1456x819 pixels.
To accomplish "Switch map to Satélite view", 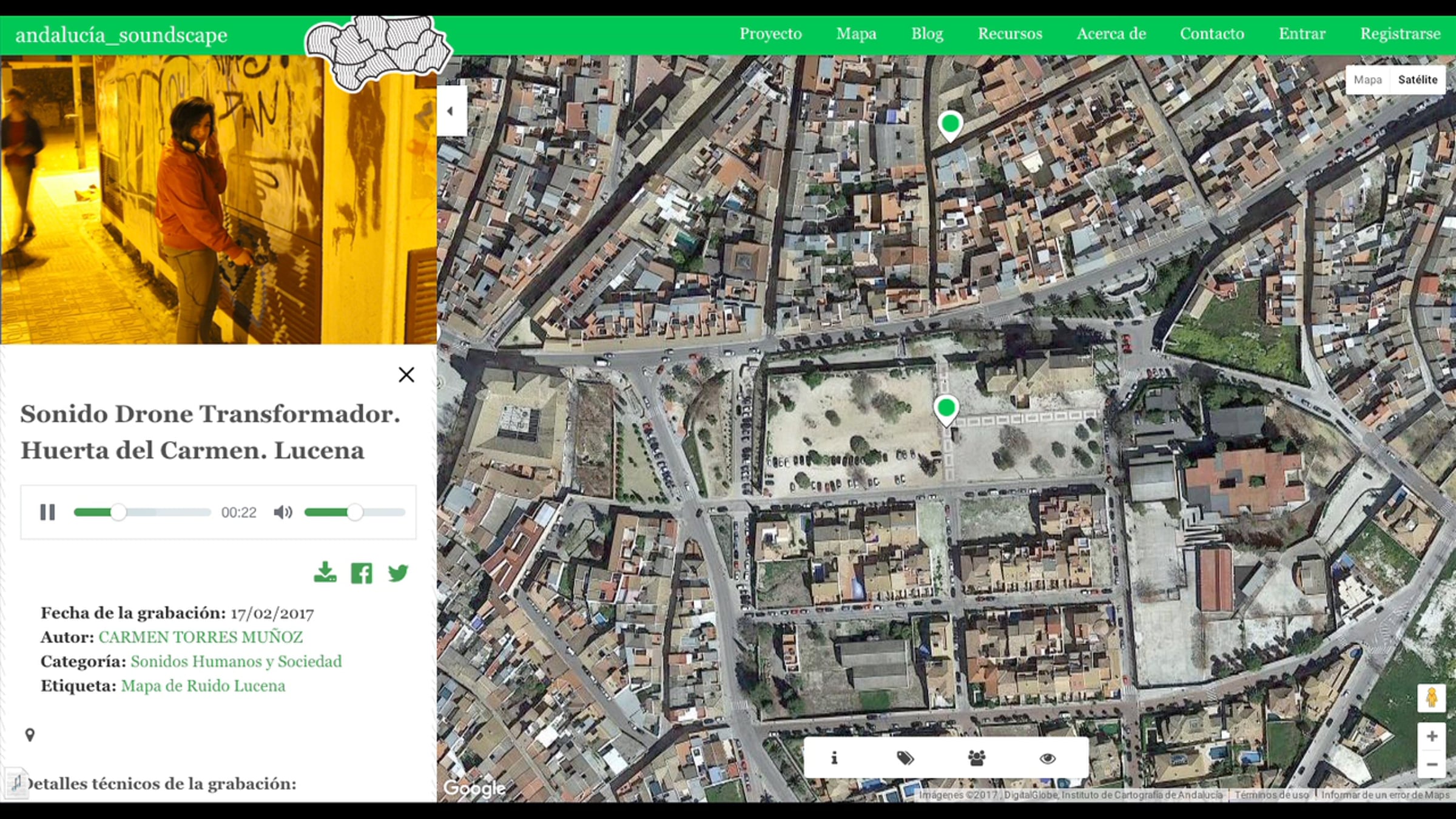I will 1418,79.
